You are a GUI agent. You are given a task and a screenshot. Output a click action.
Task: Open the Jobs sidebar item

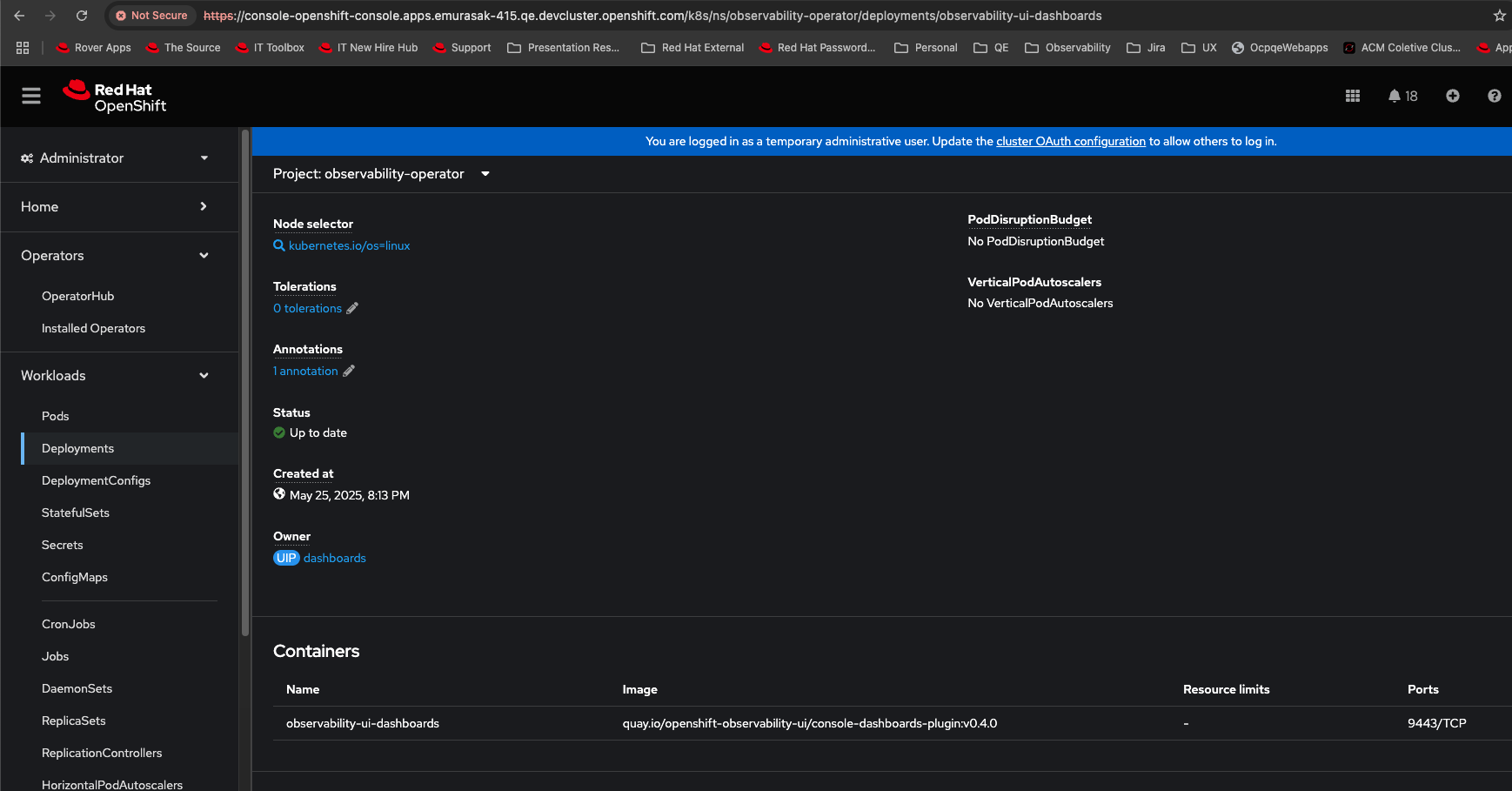[55, 656]
